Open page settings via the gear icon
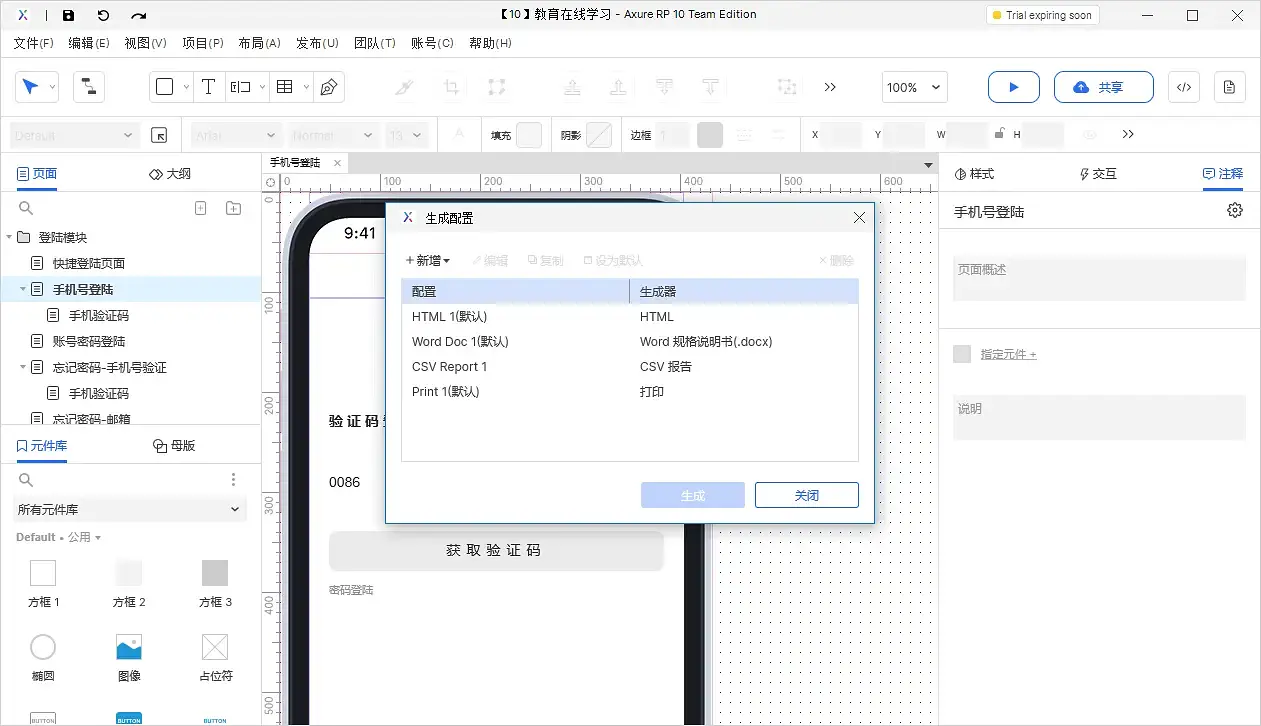The height and width of the screenshot is (726, 1261). point(1234,210)
